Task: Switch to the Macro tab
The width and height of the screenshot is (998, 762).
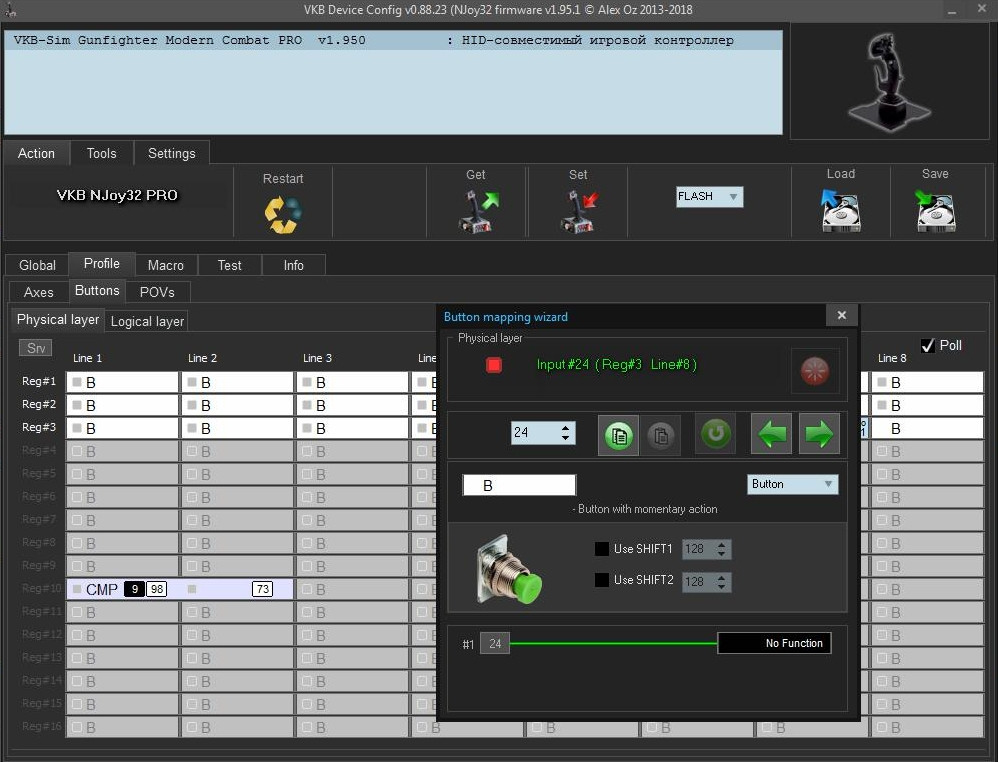Action: click(x=165, y=265)
